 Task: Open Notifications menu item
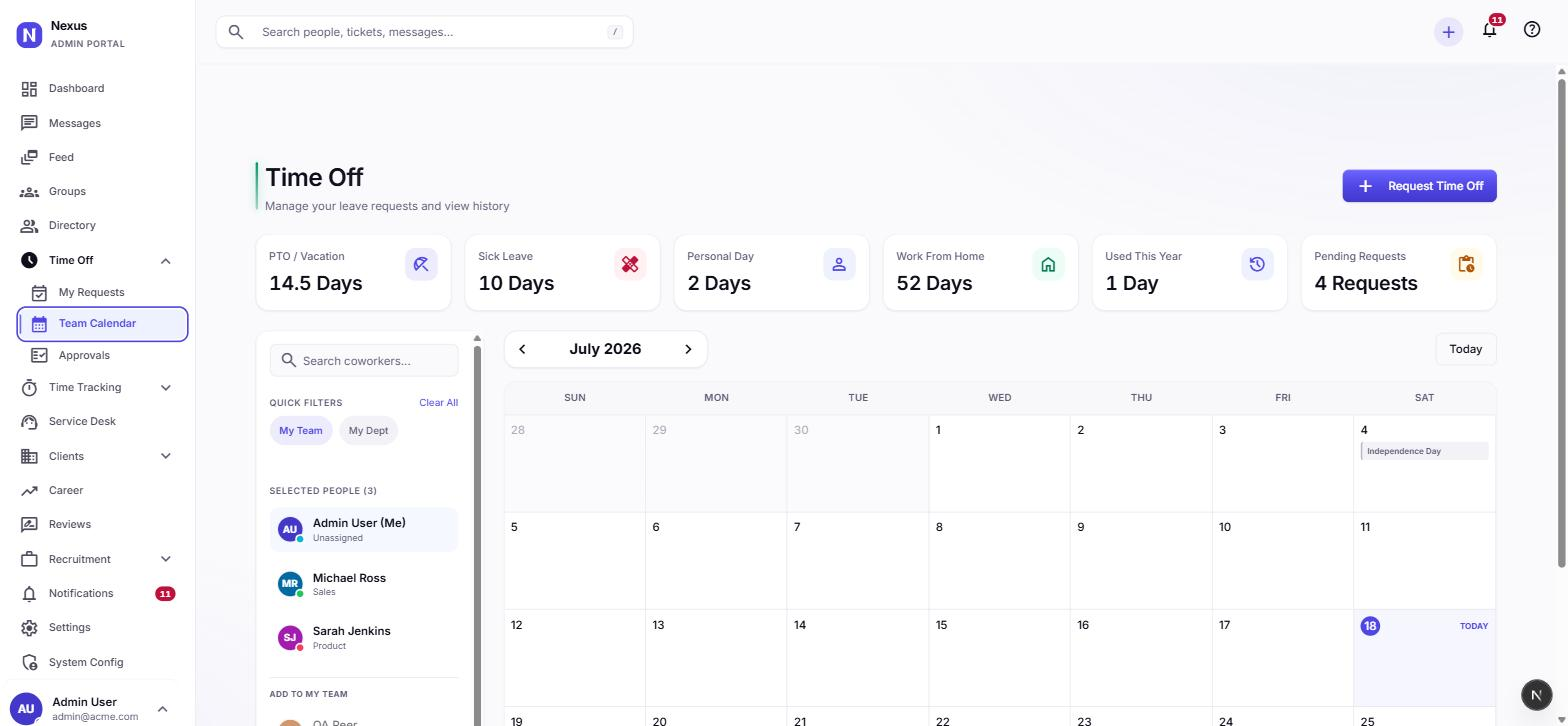tap(98, 594)
